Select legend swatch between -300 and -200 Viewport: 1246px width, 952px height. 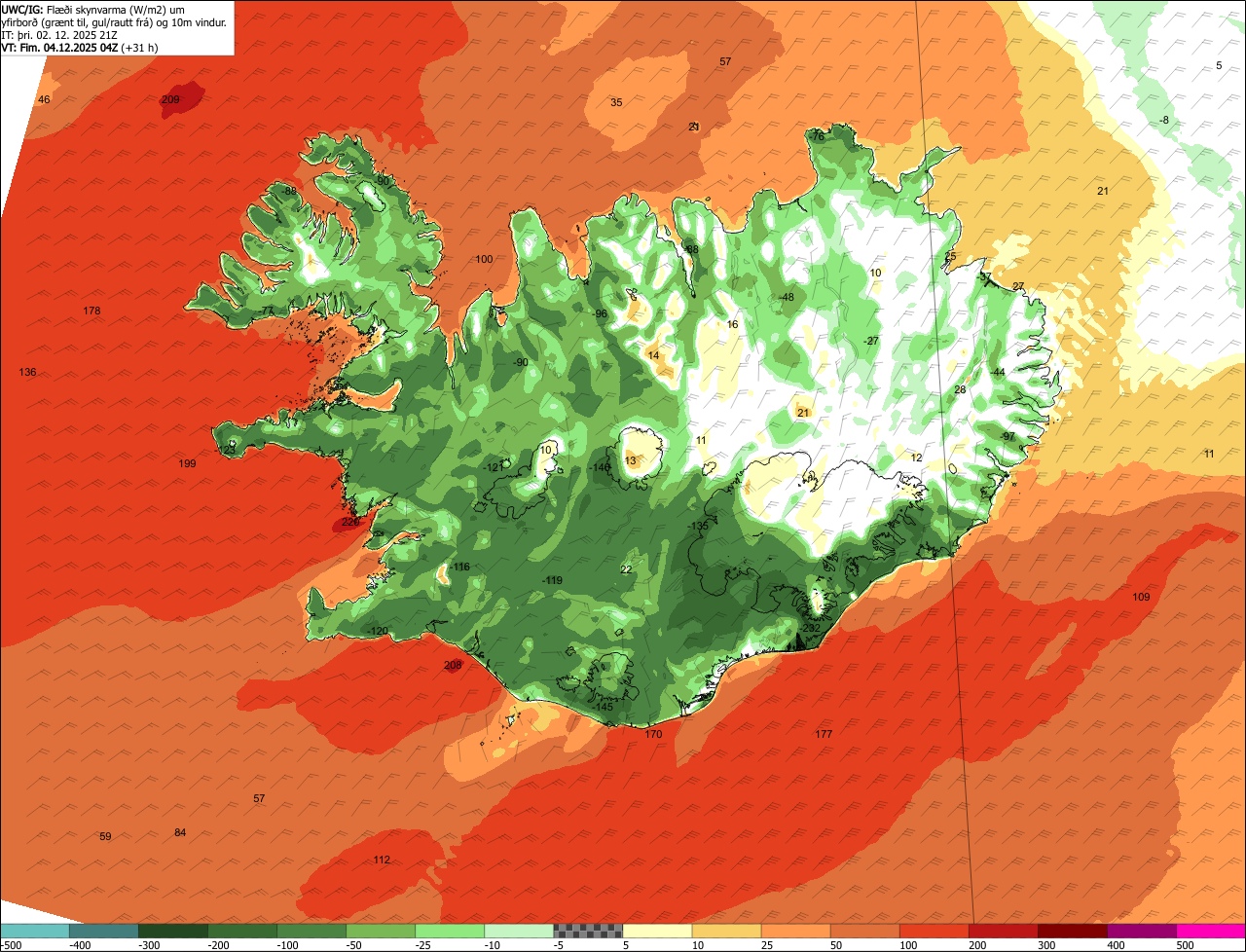point(172,931)
